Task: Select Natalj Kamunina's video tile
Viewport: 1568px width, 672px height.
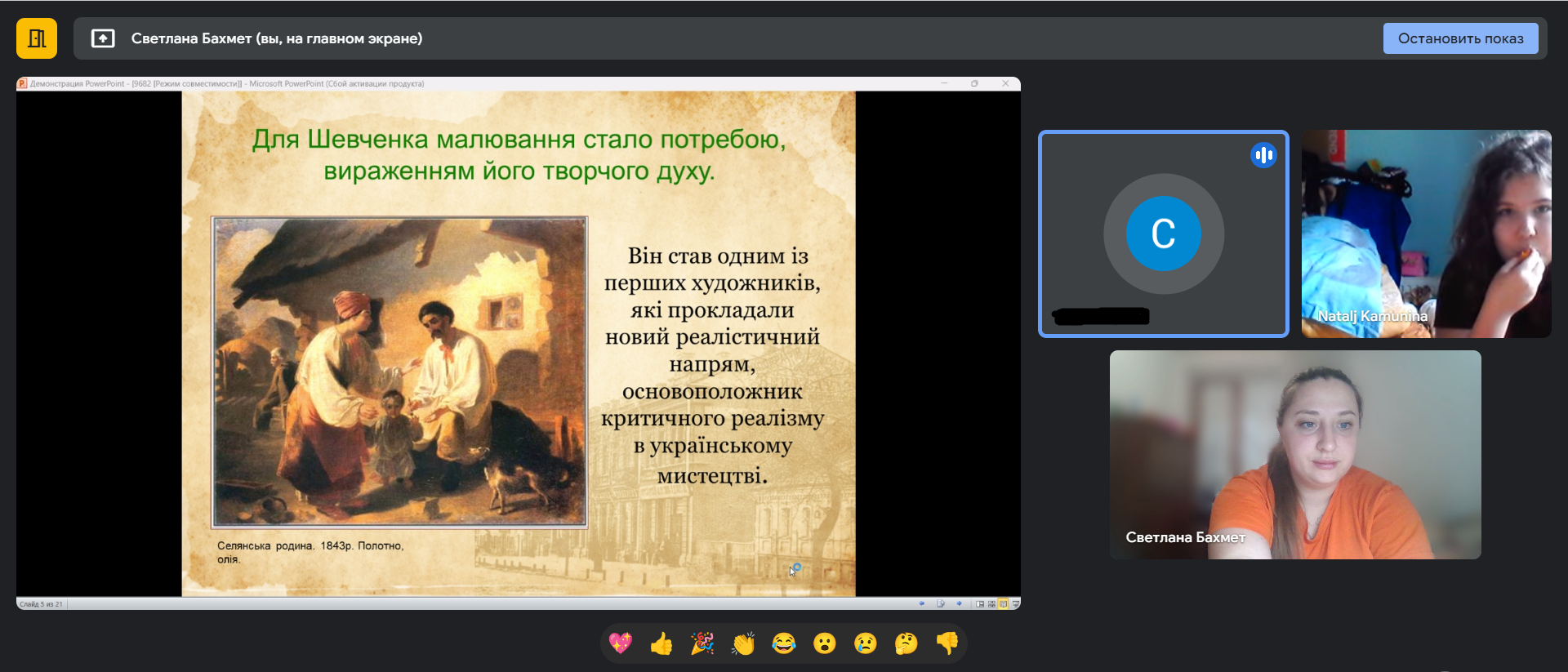Action: pos(1426,234)
